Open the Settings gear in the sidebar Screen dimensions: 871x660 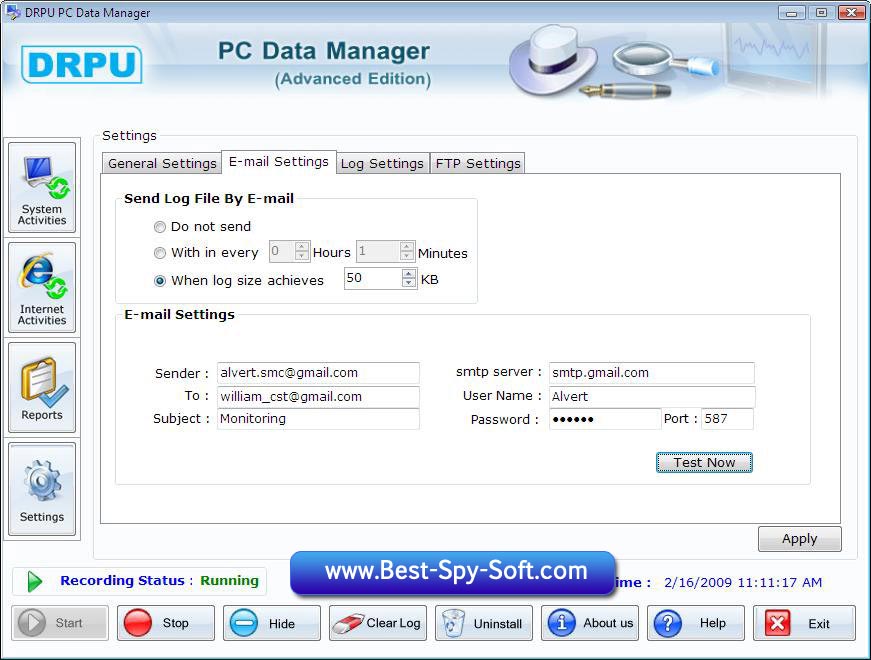click(42, 489)
